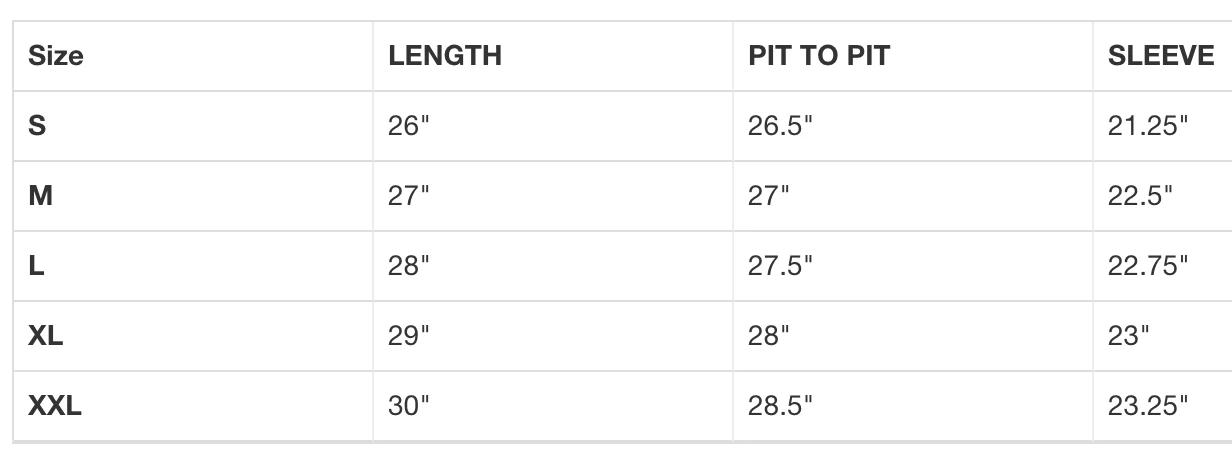This screenshot has width=1232, height=460.
Task: Click the 26" length cell
Action: coord(408,127)
